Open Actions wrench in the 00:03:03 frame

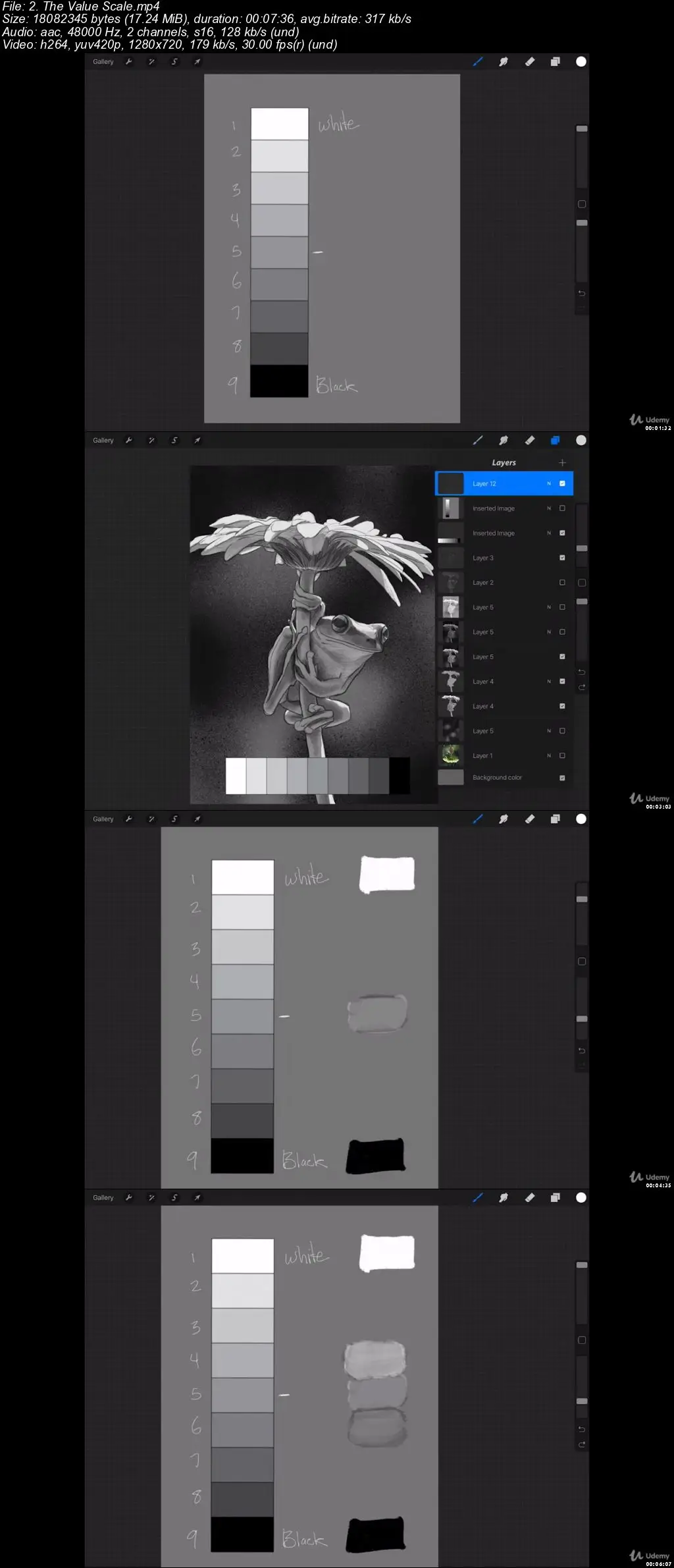click(129, 441)
